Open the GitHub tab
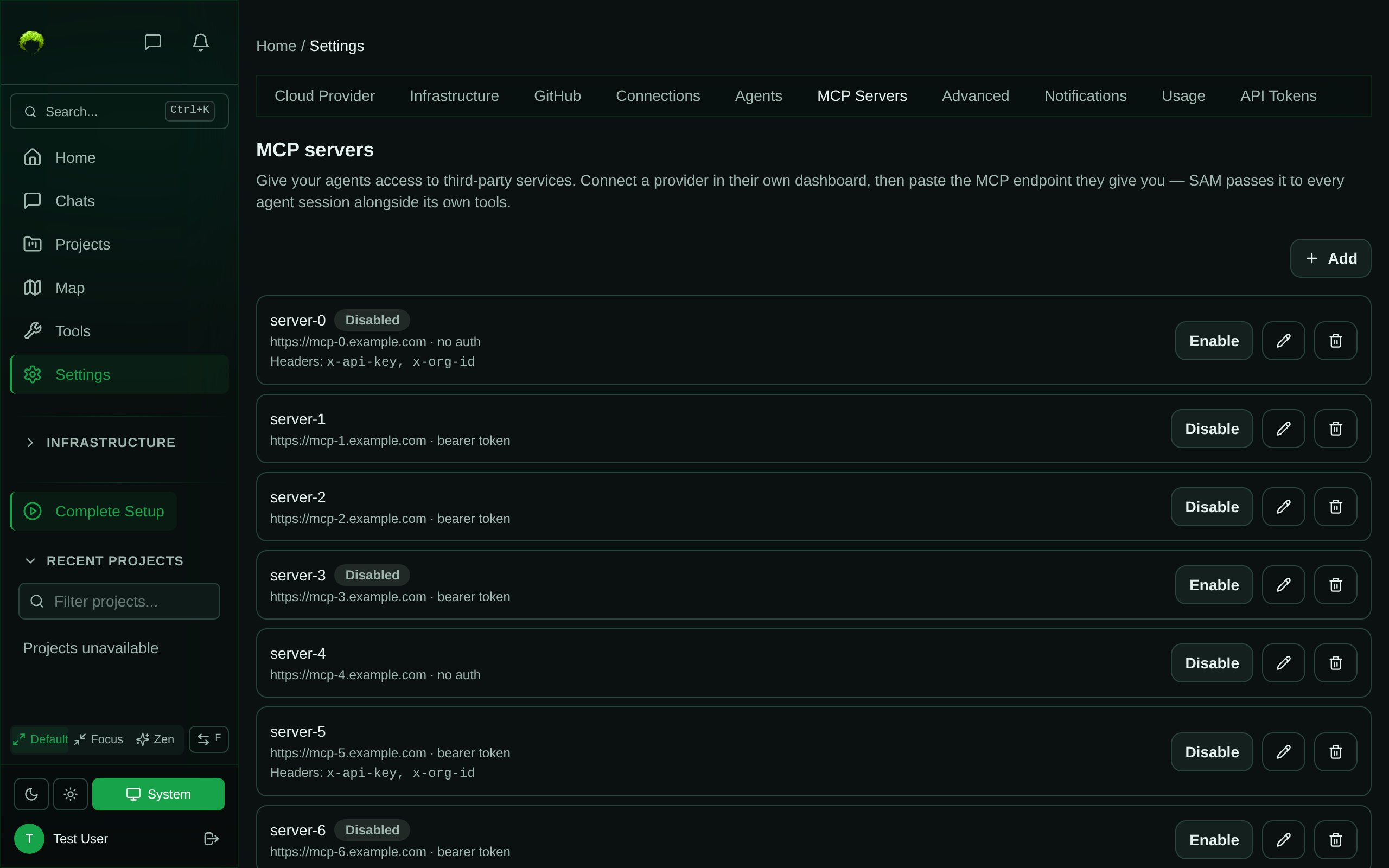This screenshot has height=868, width=1389. [x=557, y=96]
